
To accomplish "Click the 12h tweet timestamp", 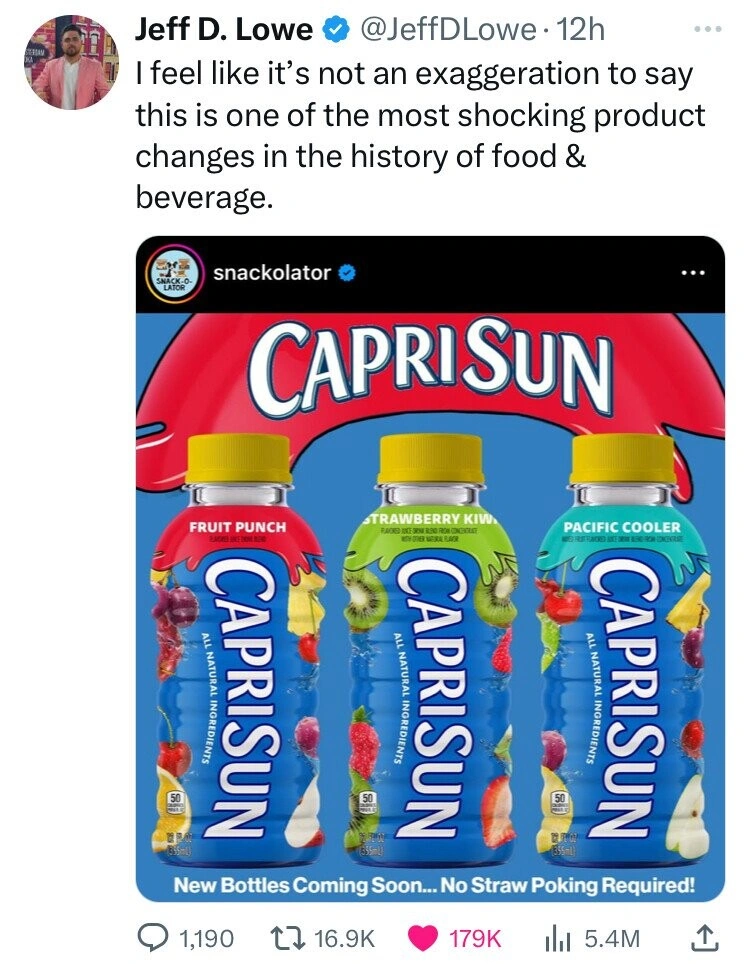I will point(582,31).
